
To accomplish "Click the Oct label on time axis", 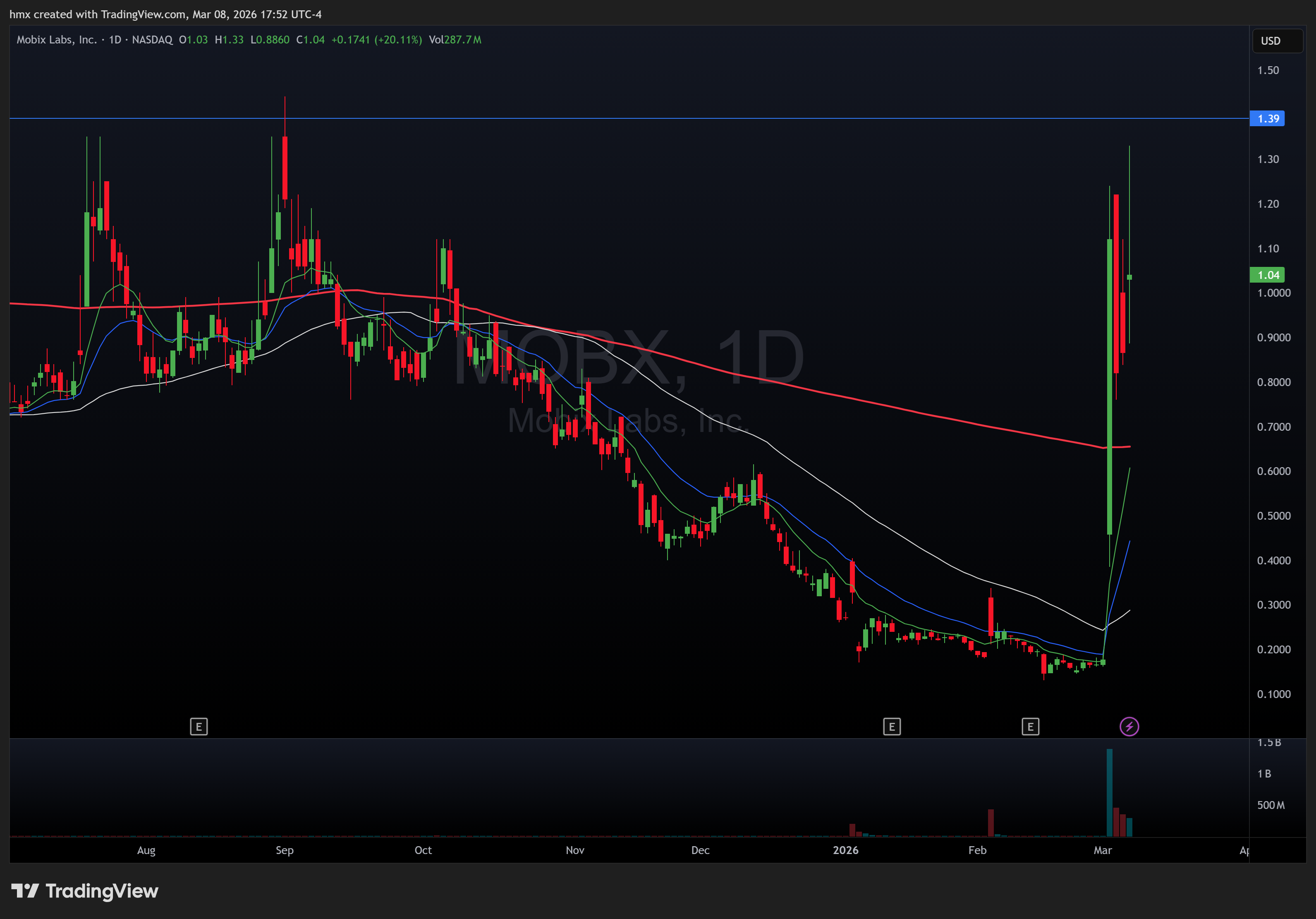I will (x=423, y=849).
